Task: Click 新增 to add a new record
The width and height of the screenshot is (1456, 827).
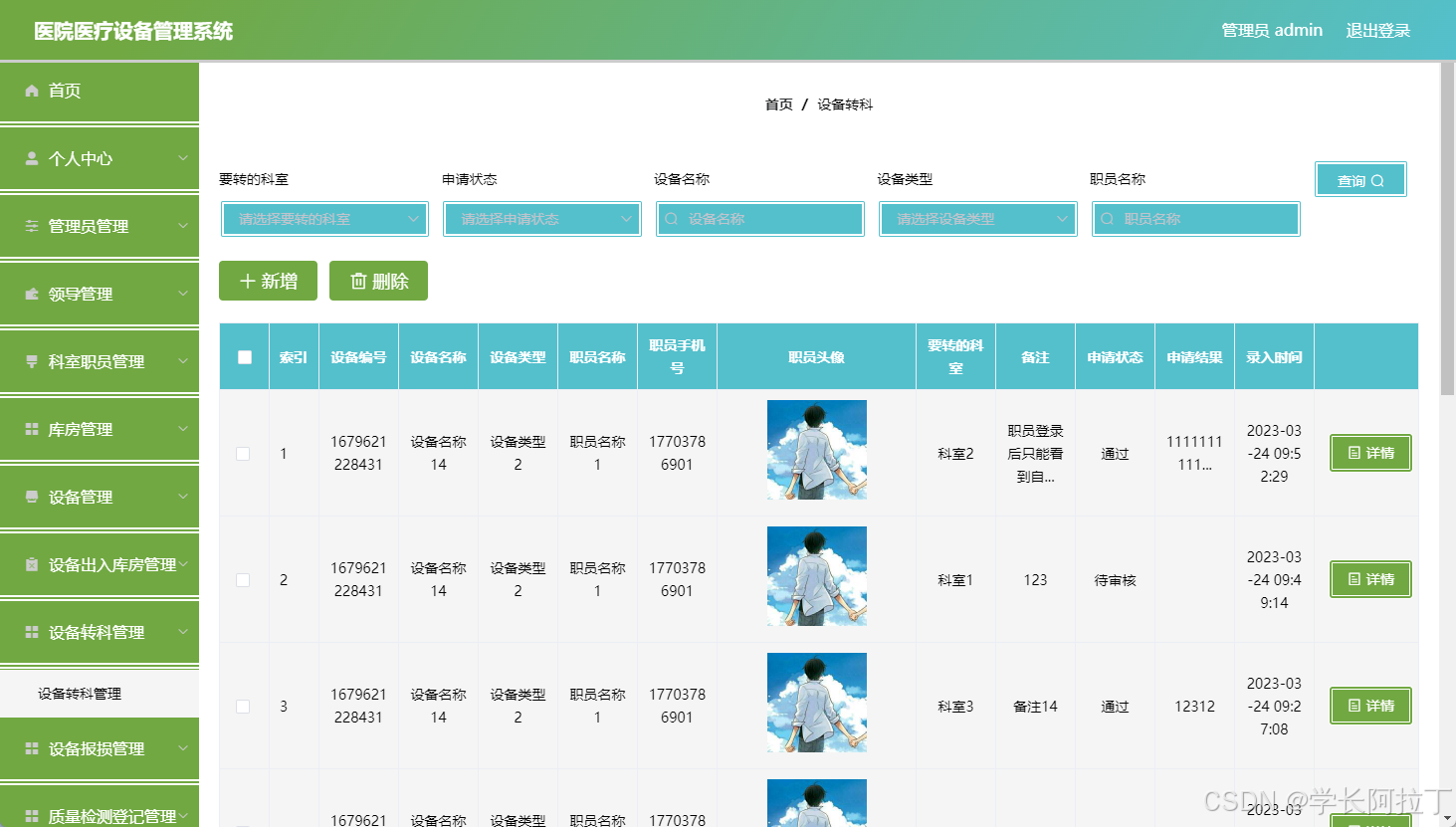Action: click(x=268, y=281)
